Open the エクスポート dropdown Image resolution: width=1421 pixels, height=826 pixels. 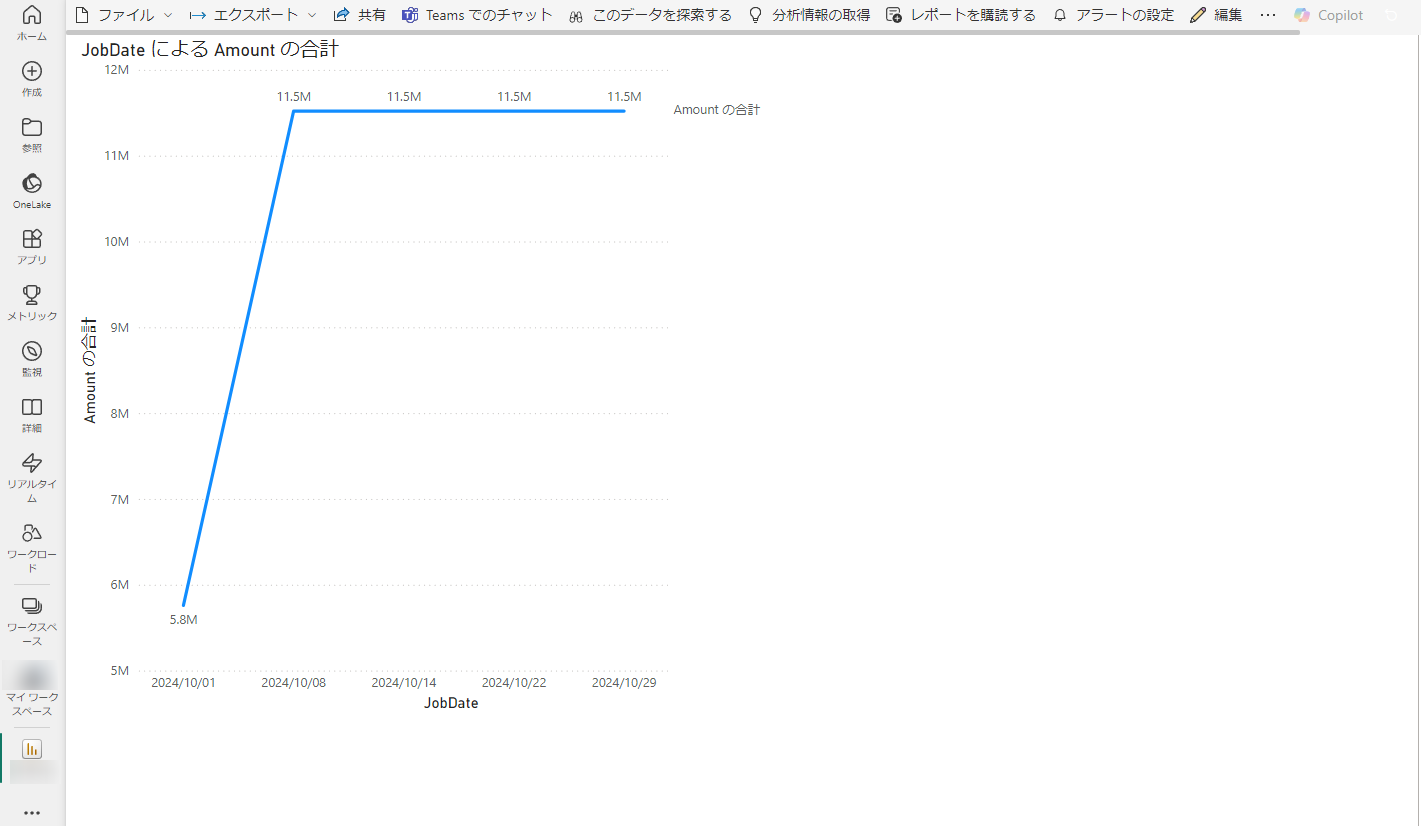(311, 15)
